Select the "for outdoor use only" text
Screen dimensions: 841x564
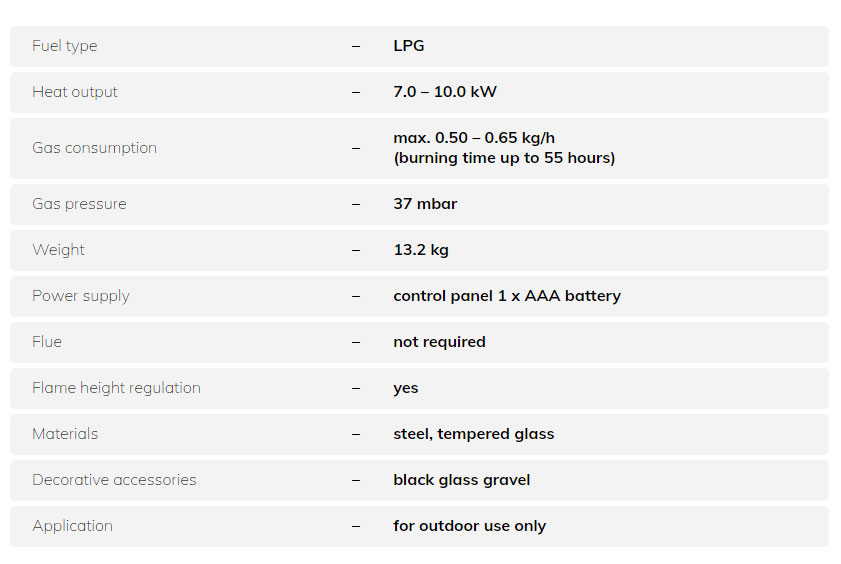pyautogui.click(x=470, y=526)
